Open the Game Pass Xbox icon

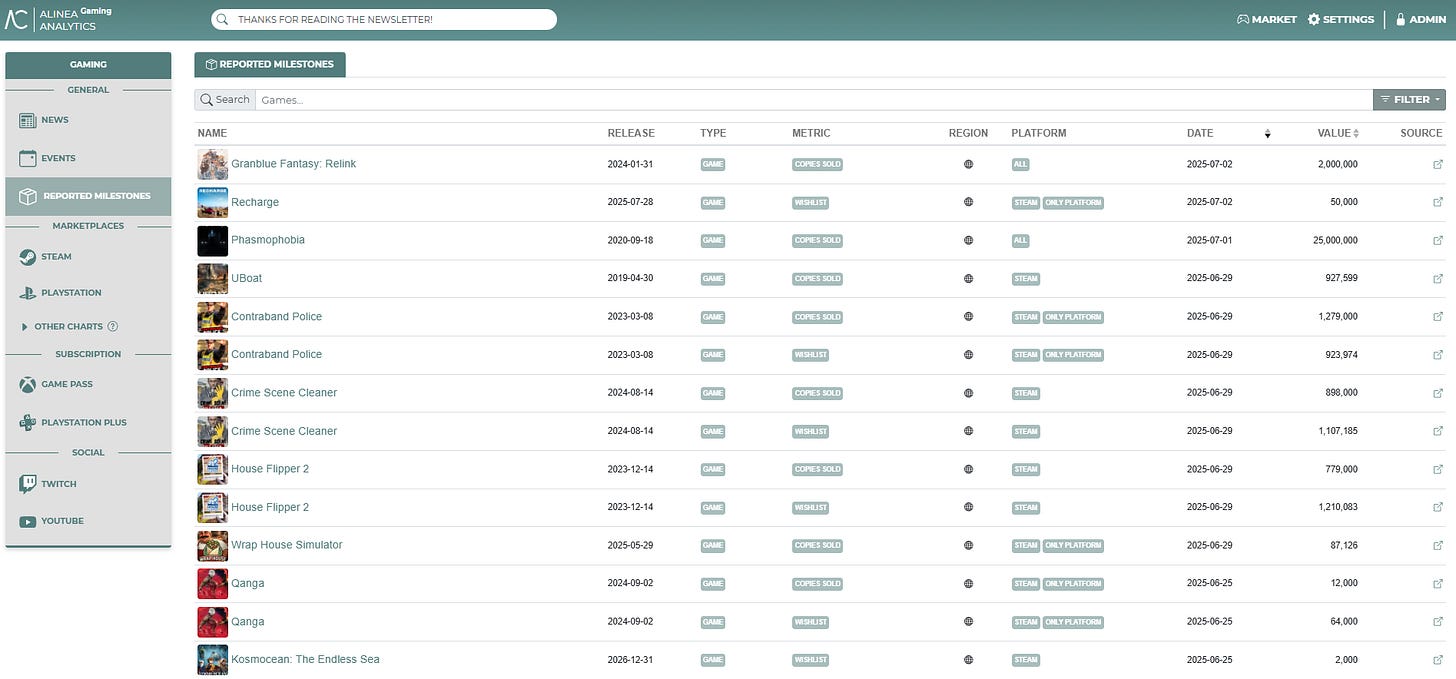[28, 384]
